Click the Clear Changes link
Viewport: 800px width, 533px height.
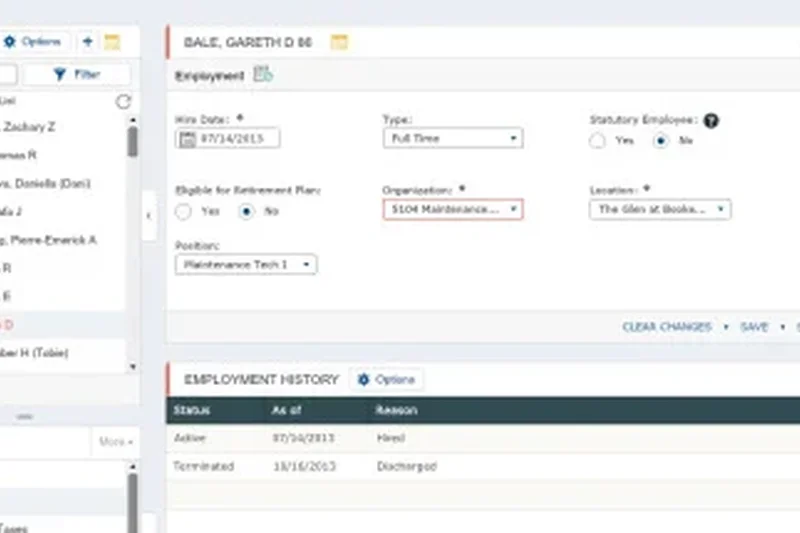pos(666,327)
